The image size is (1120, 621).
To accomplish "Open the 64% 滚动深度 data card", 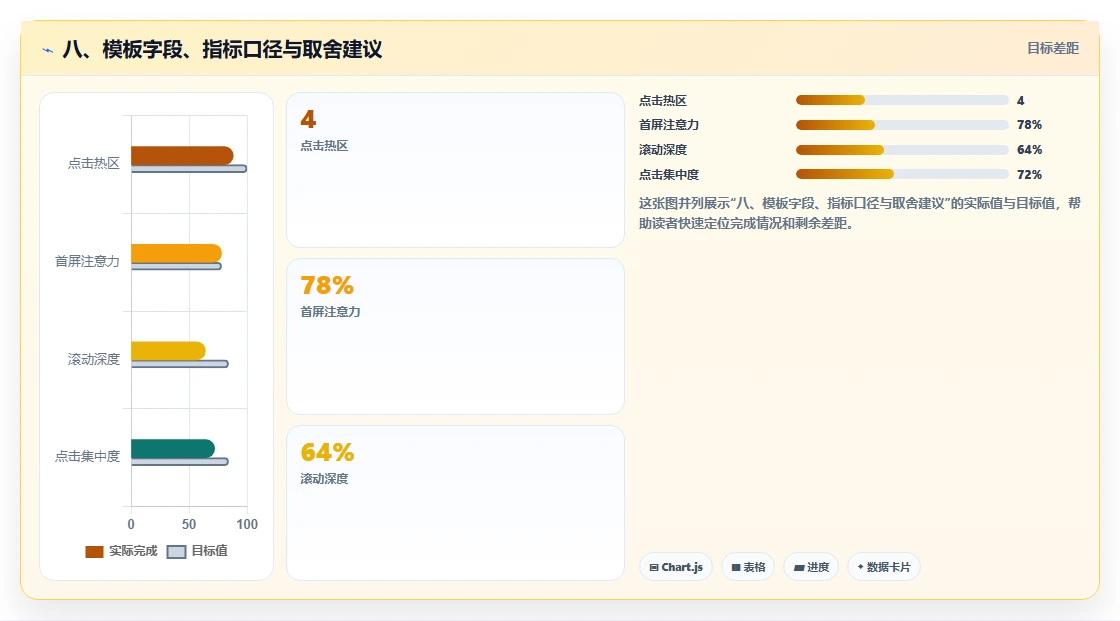I will 455,503.
